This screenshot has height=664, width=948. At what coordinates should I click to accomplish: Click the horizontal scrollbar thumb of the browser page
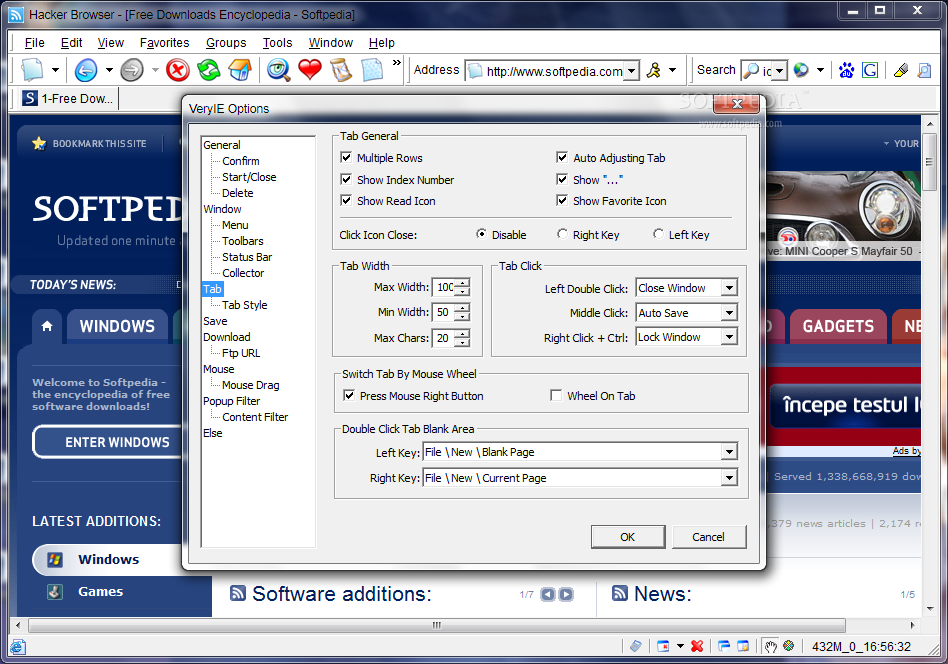click(x=437, y=625)
